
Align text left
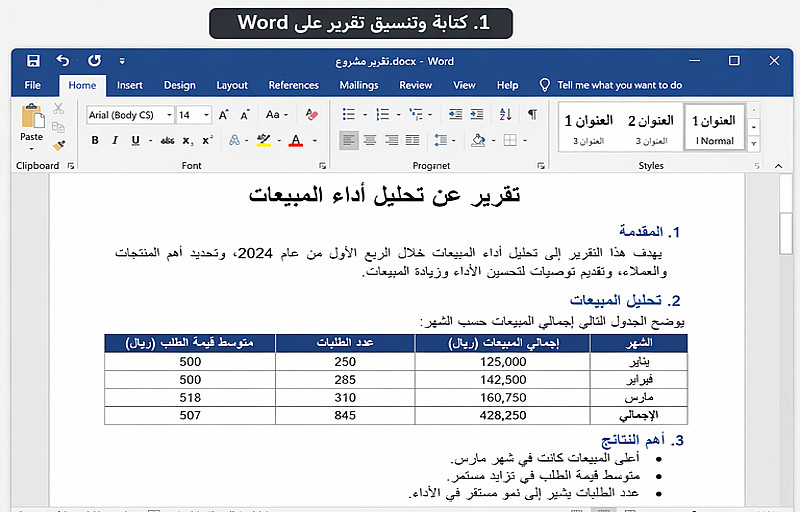tap(349, 140)
